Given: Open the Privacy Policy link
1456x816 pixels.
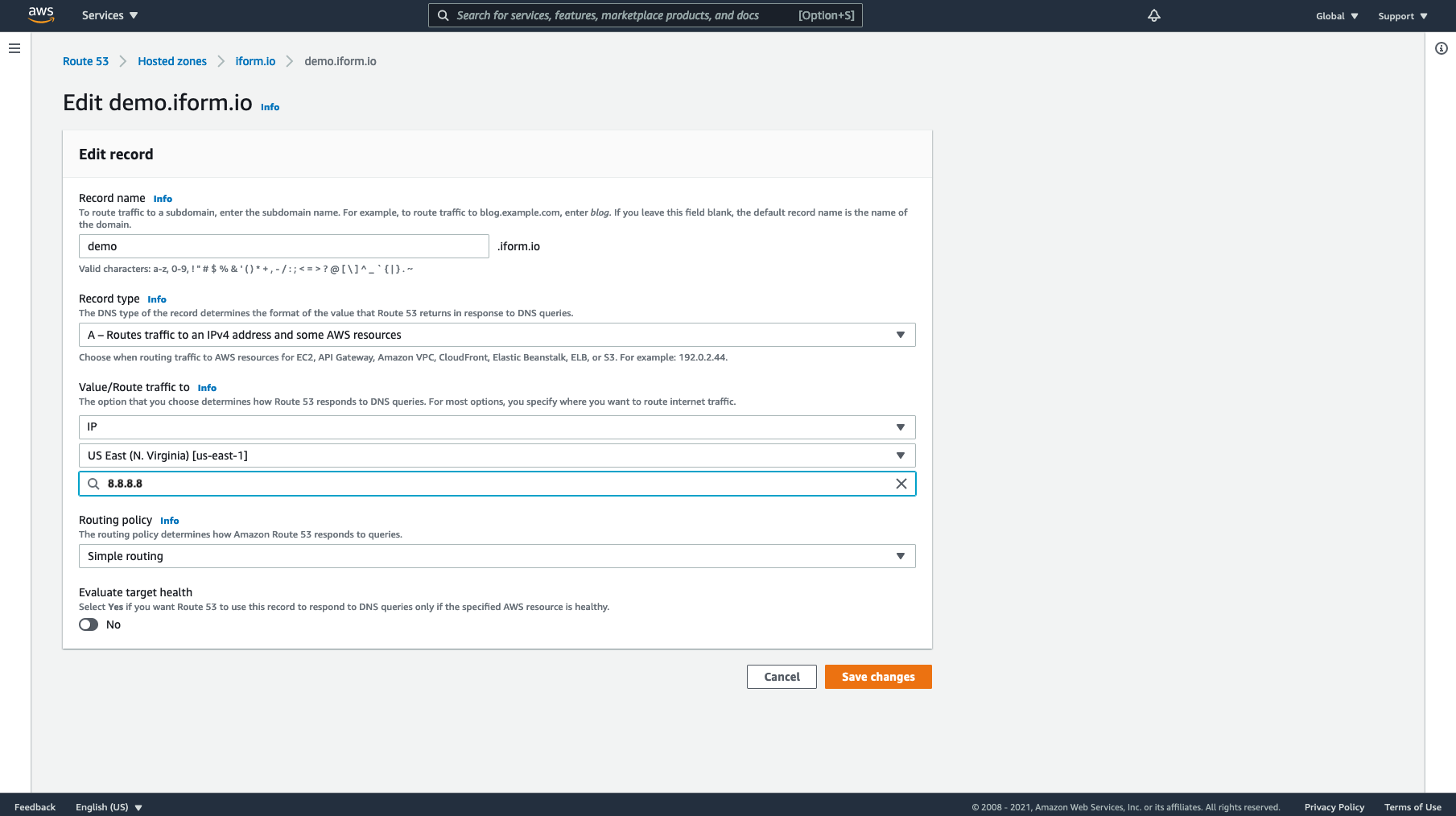Looking at the screenshot, I should coord(1334,807).
